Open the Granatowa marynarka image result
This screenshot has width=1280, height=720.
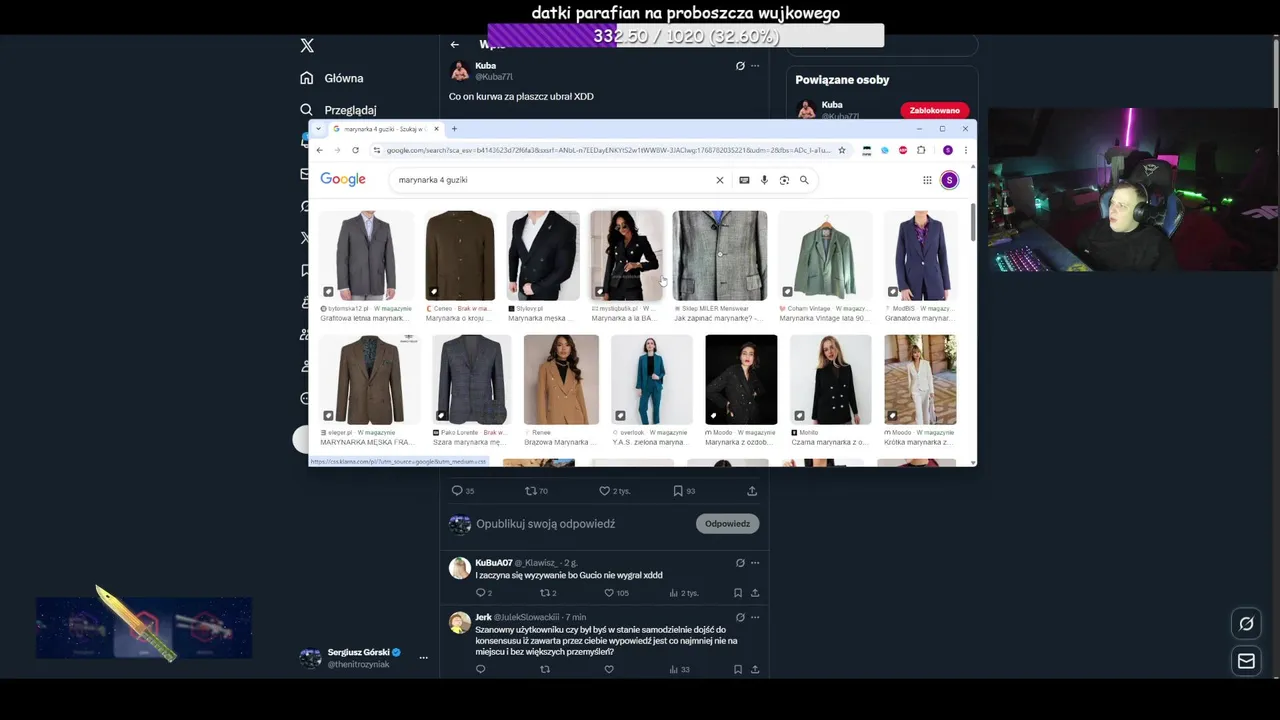pos(920,255)
